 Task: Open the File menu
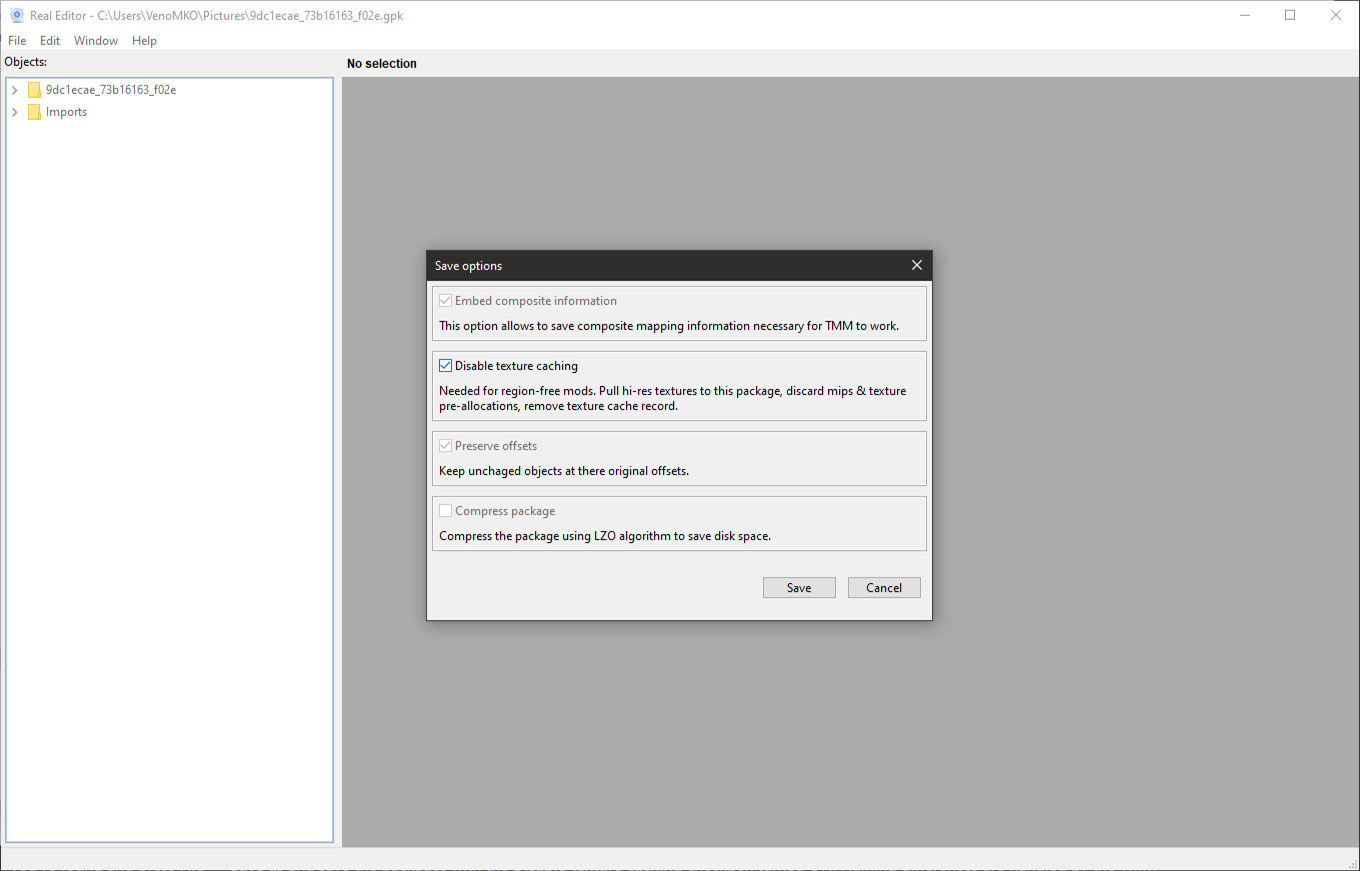pos(17,41)
